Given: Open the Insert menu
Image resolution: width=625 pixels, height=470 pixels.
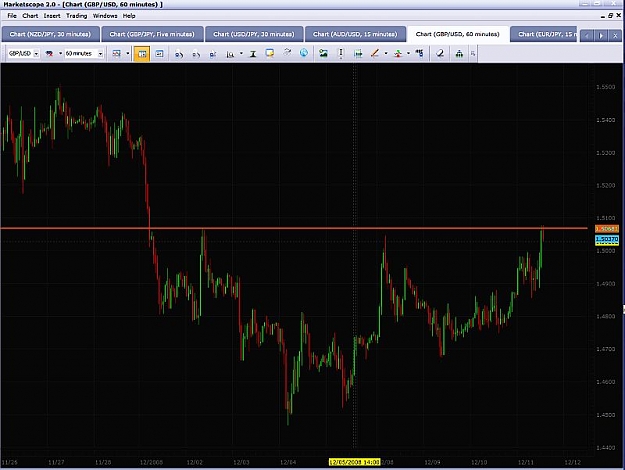Looking at the screenshot, I should tap(52, 16).
